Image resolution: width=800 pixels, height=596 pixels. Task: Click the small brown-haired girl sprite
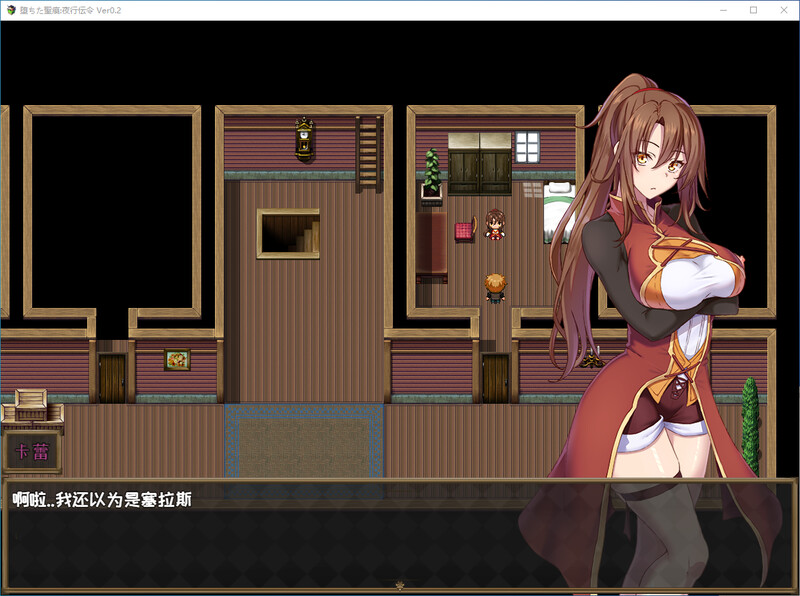point(495,224)
